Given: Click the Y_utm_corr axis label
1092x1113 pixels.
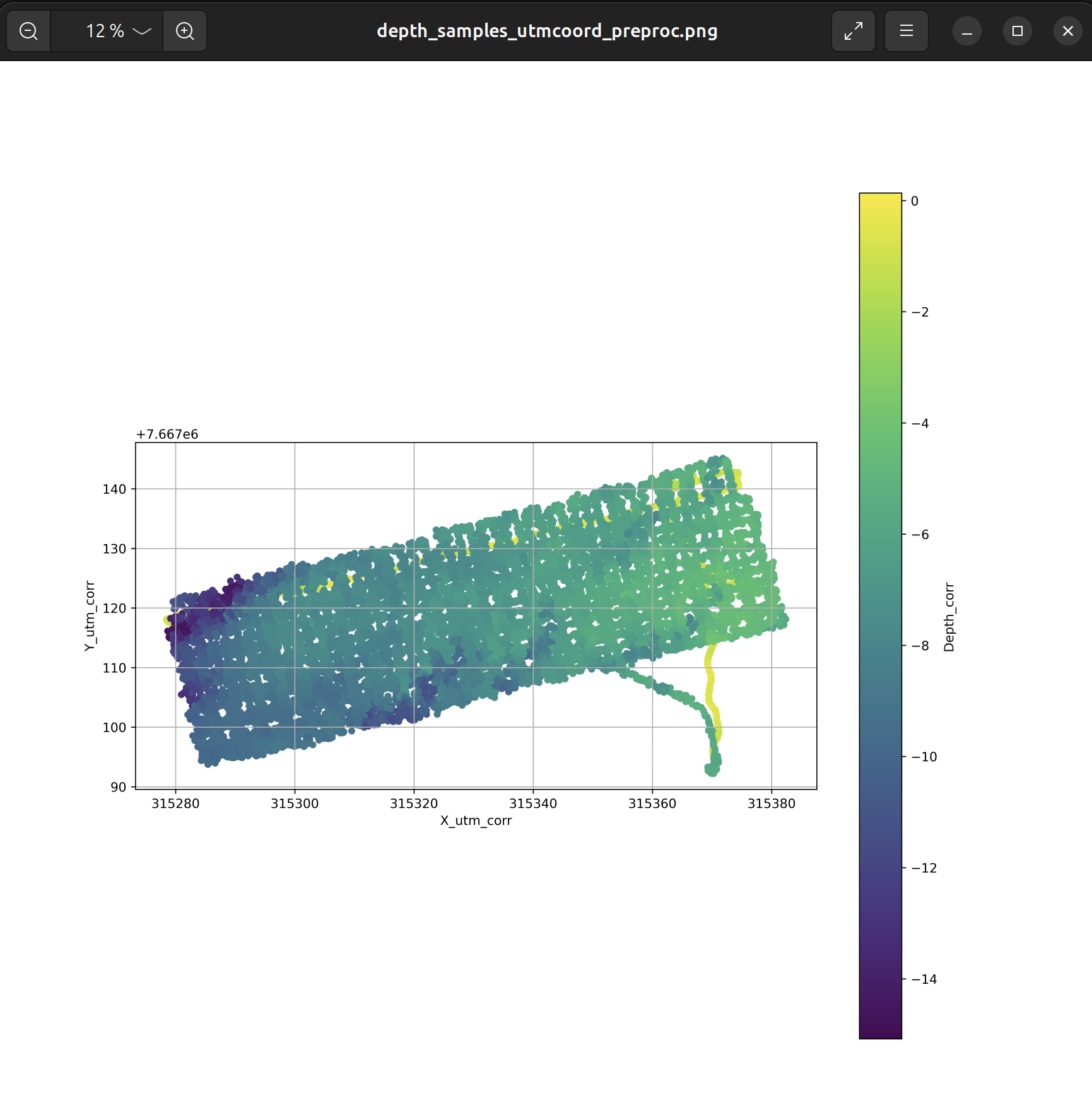Looking at the screenshot, I should click(89, 614).
